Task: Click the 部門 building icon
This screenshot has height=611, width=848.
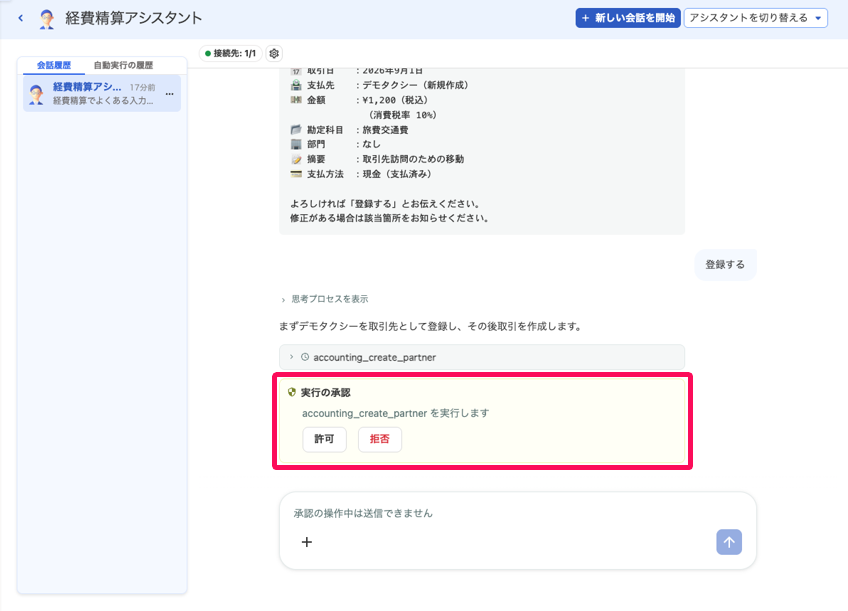Action: click(296, 144)
